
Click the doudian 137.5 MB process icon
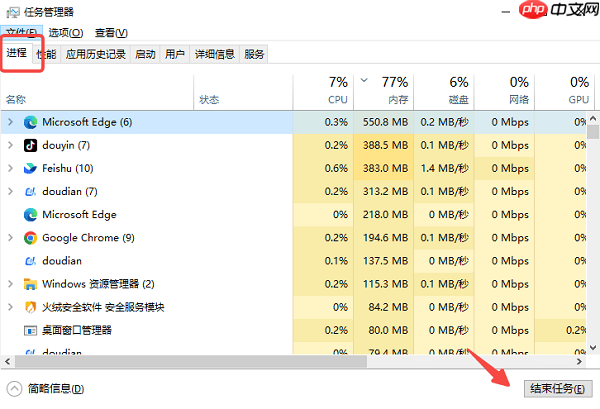tap(30, 261)
